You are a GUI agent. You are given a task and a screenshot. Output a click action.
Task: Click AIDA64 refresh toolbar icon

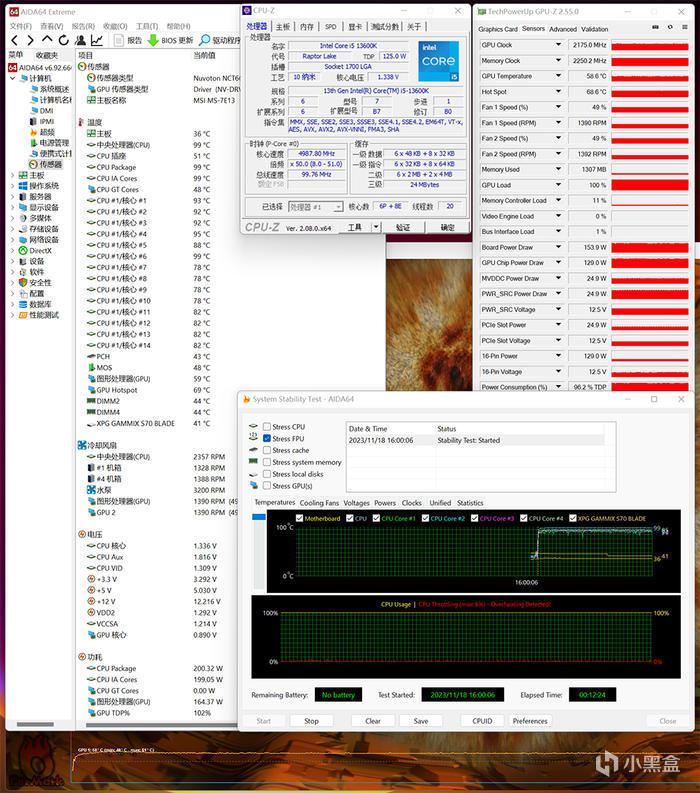[64, 40]
